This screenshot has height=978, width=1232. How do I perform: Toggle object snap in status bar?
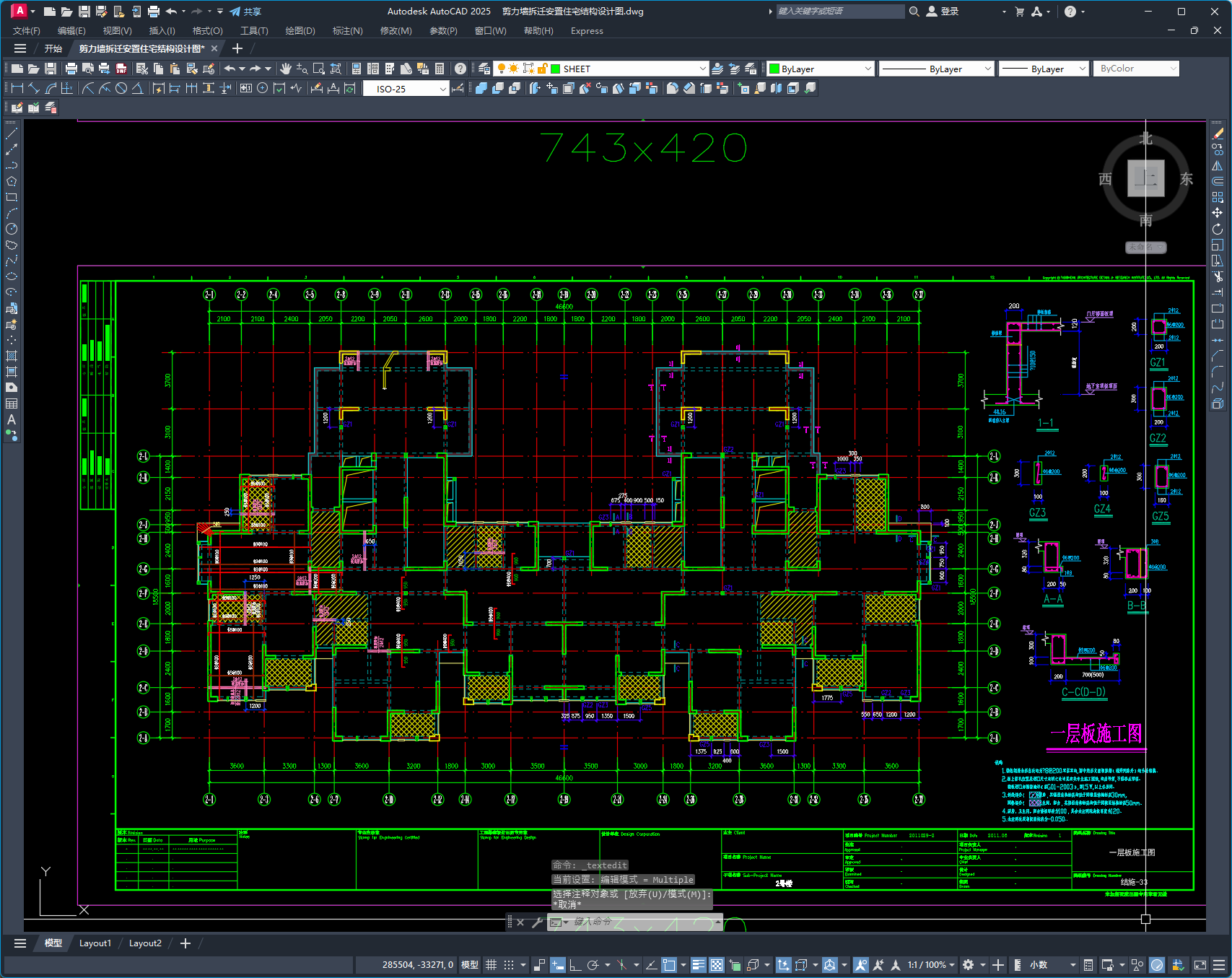point(669,965)
